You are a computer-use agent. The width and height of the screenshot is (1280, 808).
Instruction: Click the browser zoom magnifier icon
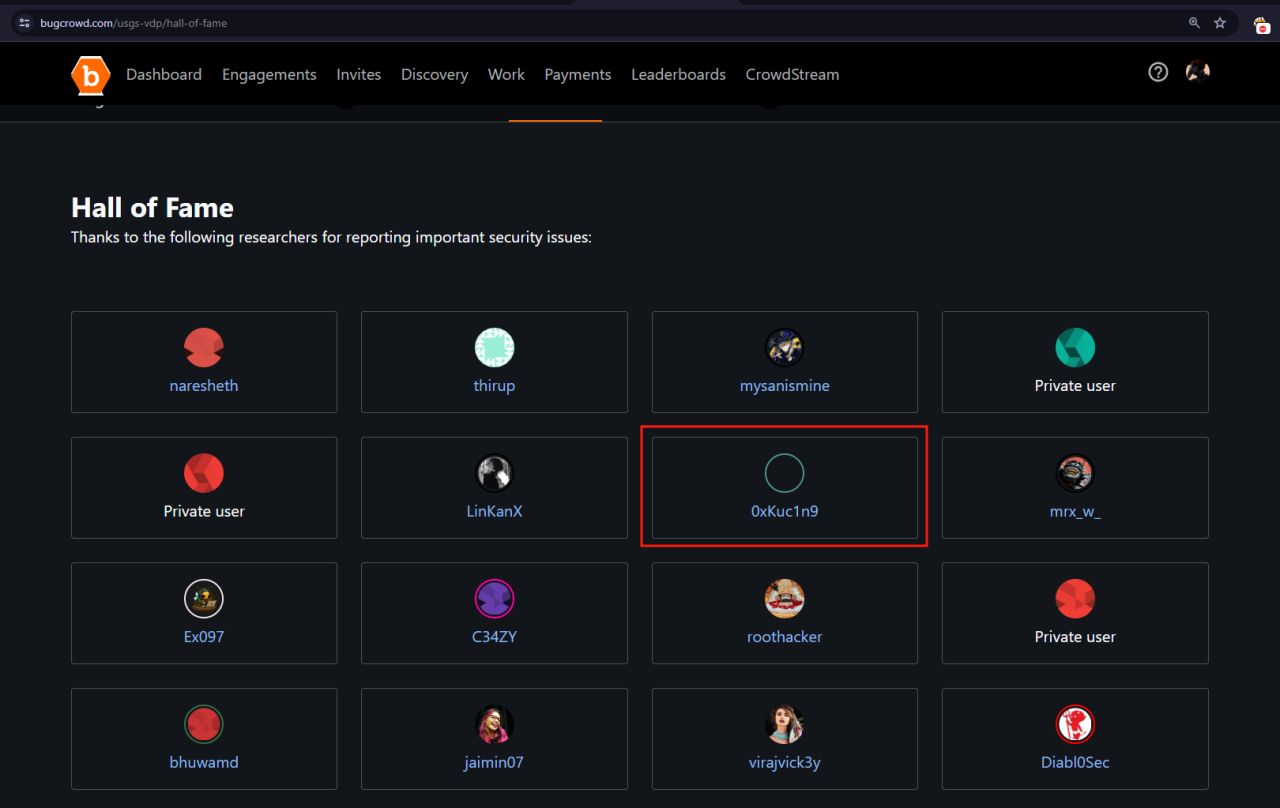[1194, 23]
